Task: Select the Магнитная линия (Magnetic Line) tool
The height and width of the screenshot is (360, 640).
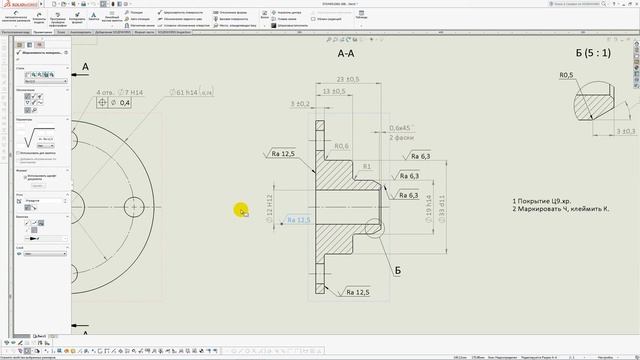Action: coord(140,25)
